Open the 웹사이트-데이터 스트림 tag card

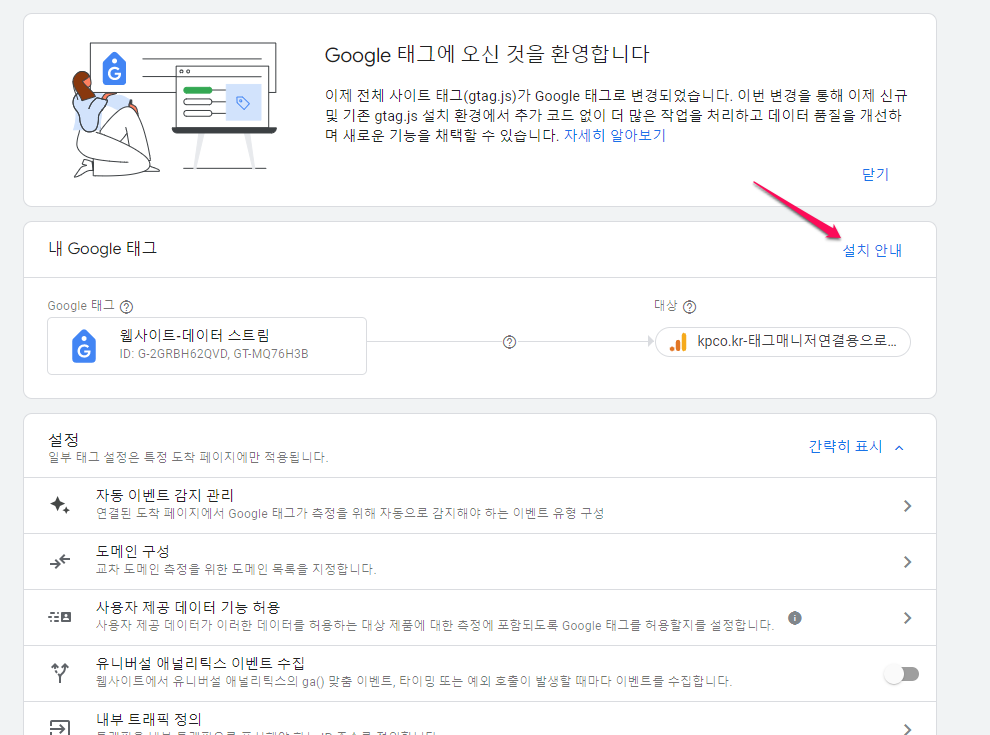tap(207, 346)
